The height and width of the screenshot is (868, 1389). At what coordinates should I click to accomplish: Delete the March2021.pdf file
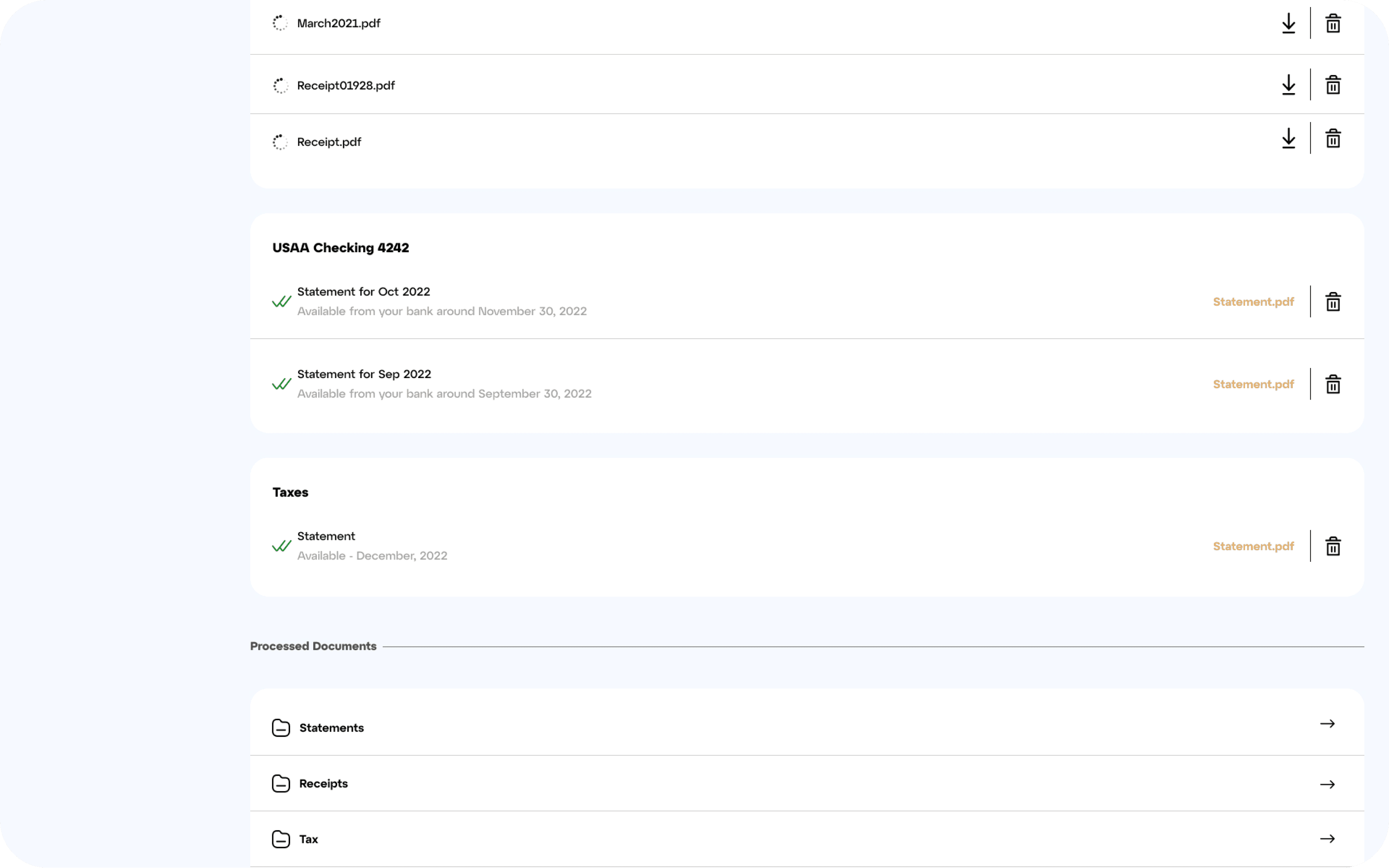[x=1333, y=23]
